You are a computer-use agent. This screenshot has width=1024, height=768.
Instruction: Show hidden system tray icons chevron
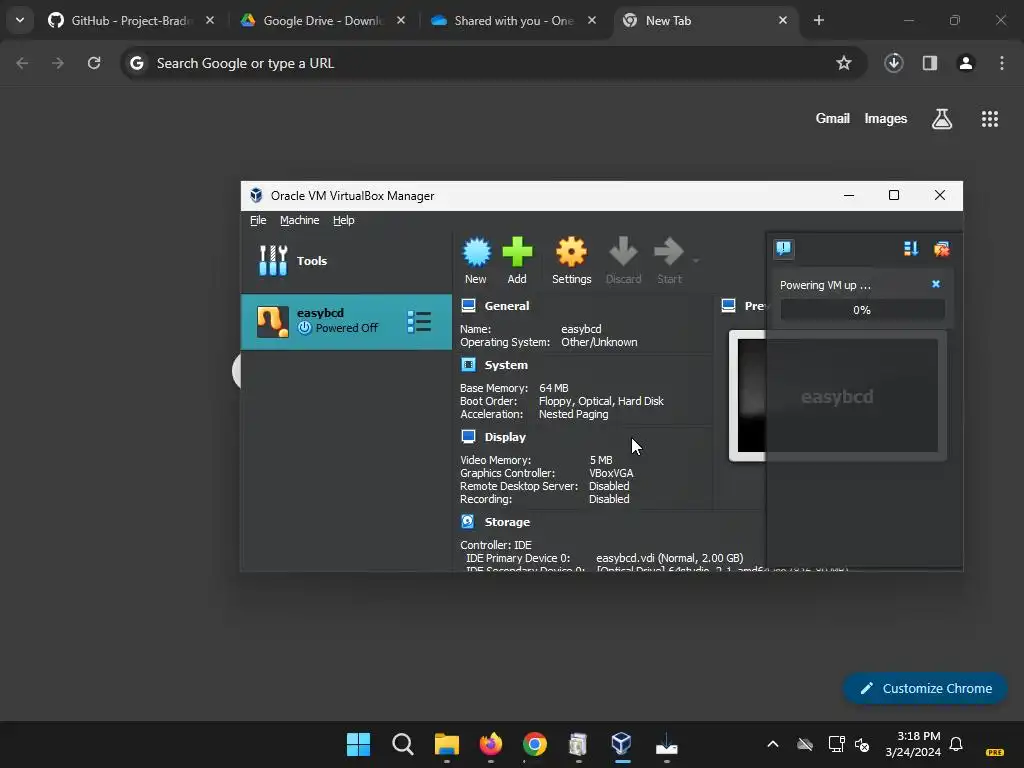click(x=773, y=744)
